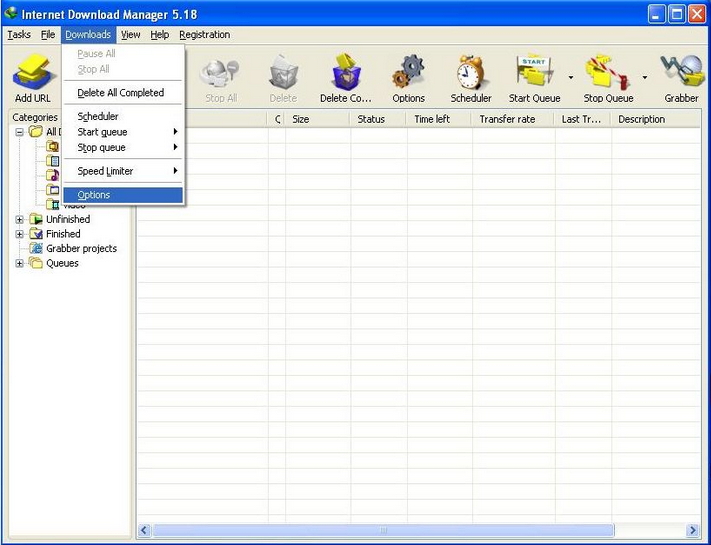This screenshot has height=545, width=711.
Task: Expand the Unfinished category node
Action: tap(20, 220)
